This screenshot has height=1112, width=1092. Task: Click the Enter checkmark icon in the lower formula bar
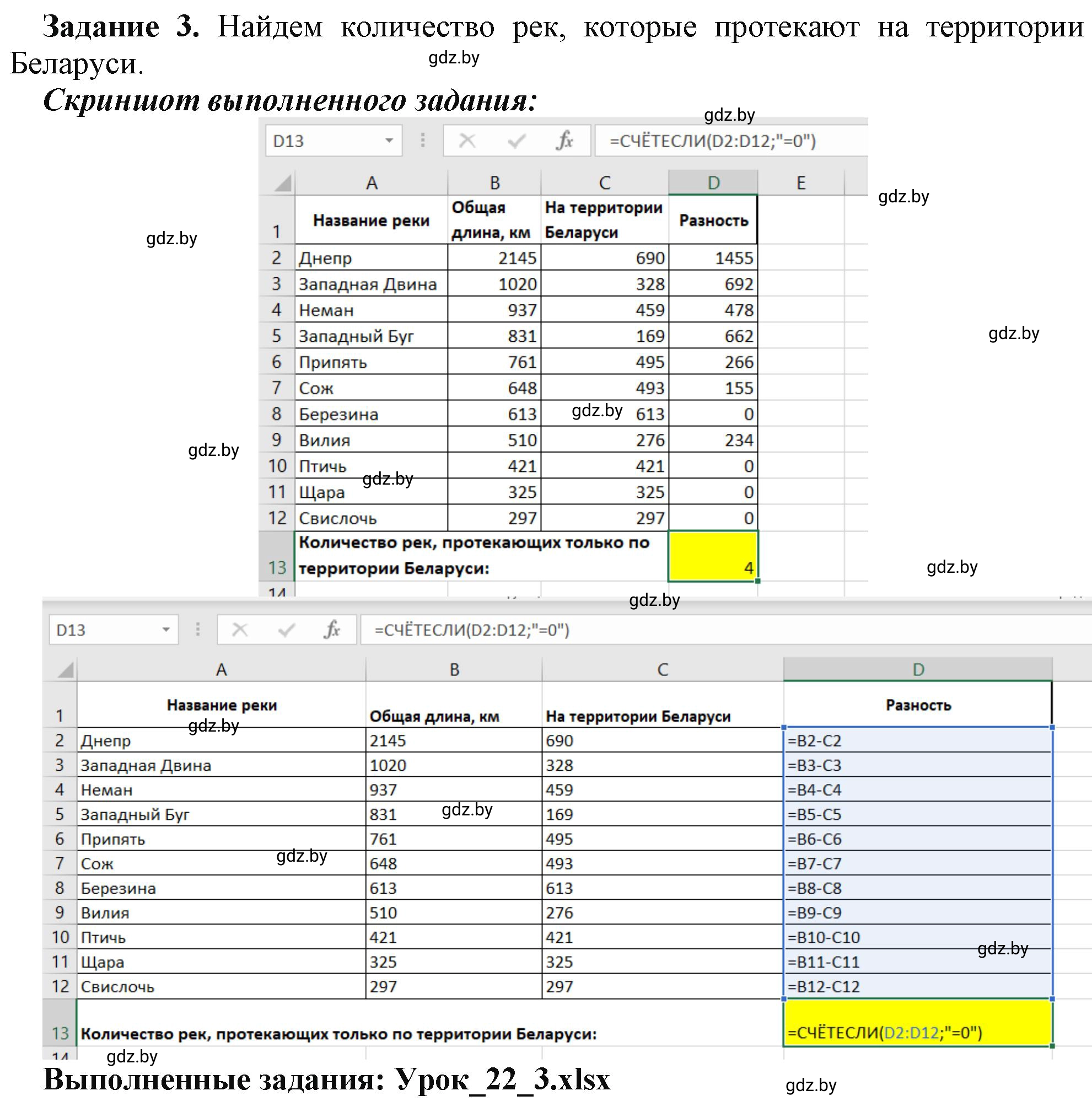(x=286, y=630)
